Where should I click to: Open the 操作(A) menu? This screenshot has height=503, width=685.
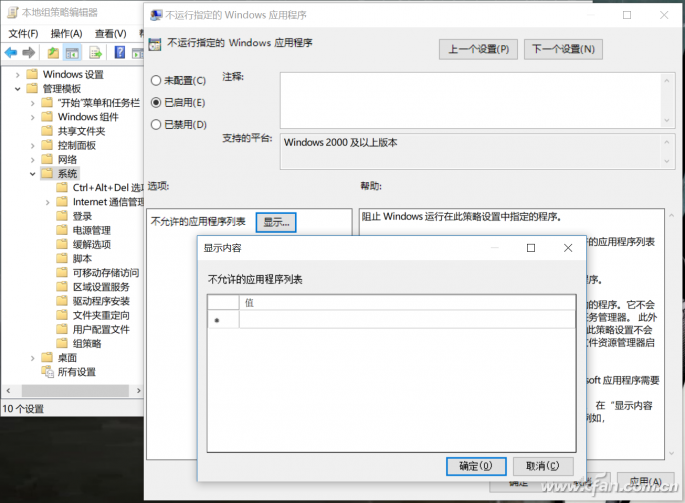click(66, 34)
